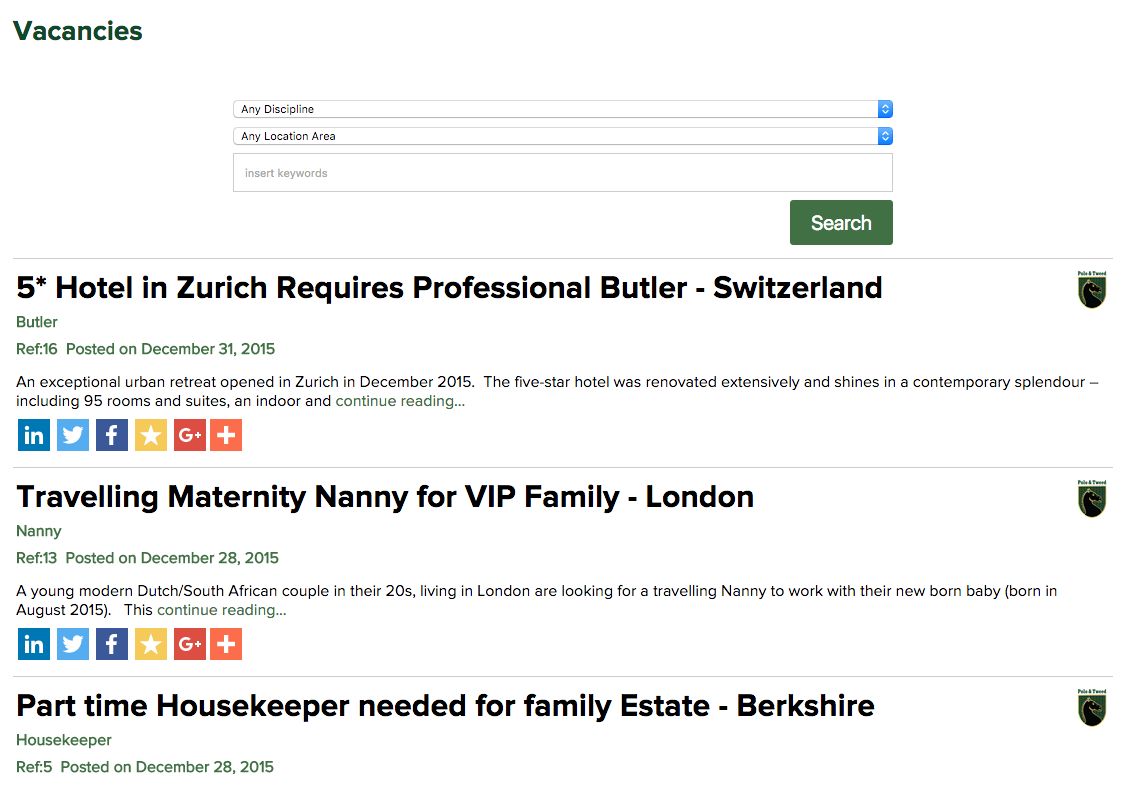This screenshot has width=1141, height=787.
Task: Open more sharing options for the Nanny vacancy
Action: click(225, 643)
